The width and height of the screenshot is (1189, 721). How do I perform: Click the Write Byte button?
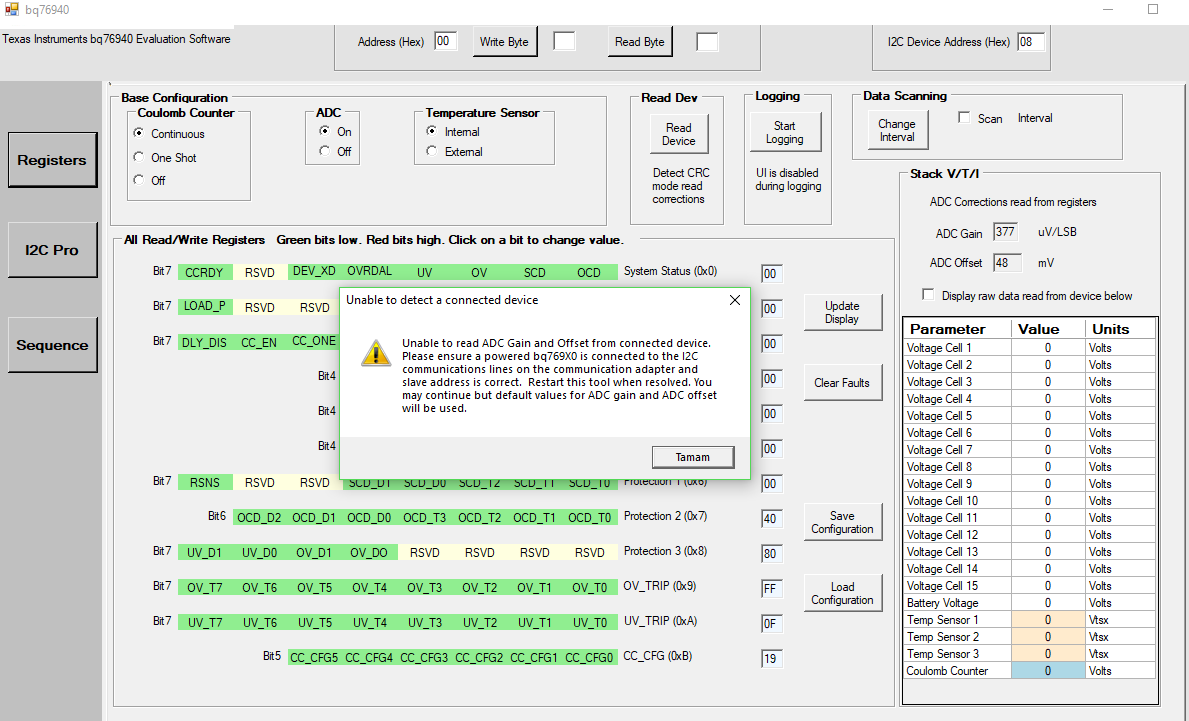point(504,42)
